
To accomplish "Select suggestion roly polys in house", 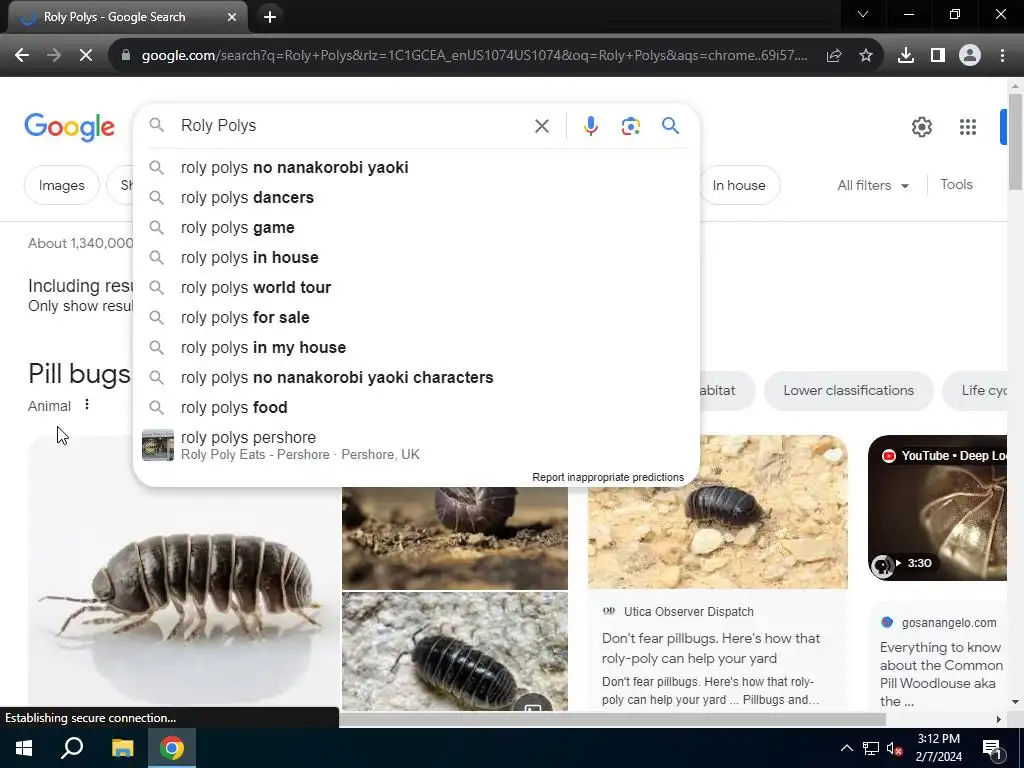I will [x=417, y=257].
